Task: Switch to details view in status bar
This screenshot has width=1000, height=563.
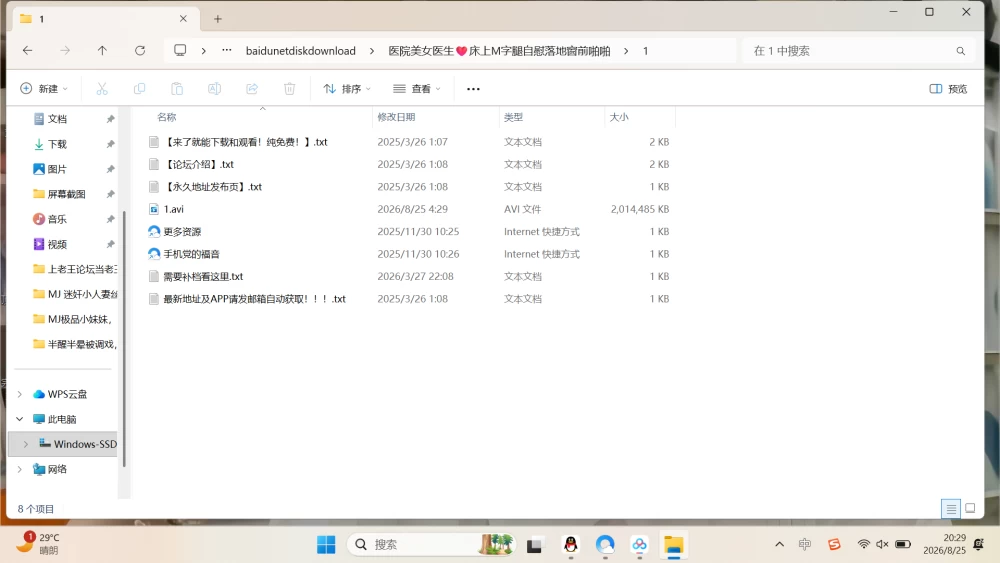Action: tap(951, 509)
